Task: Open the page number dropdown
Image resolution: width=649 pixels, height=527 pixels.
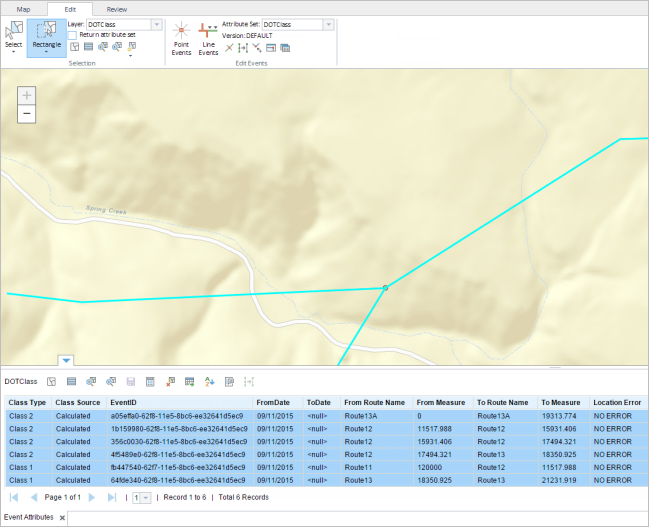Action: click(147, 497)
